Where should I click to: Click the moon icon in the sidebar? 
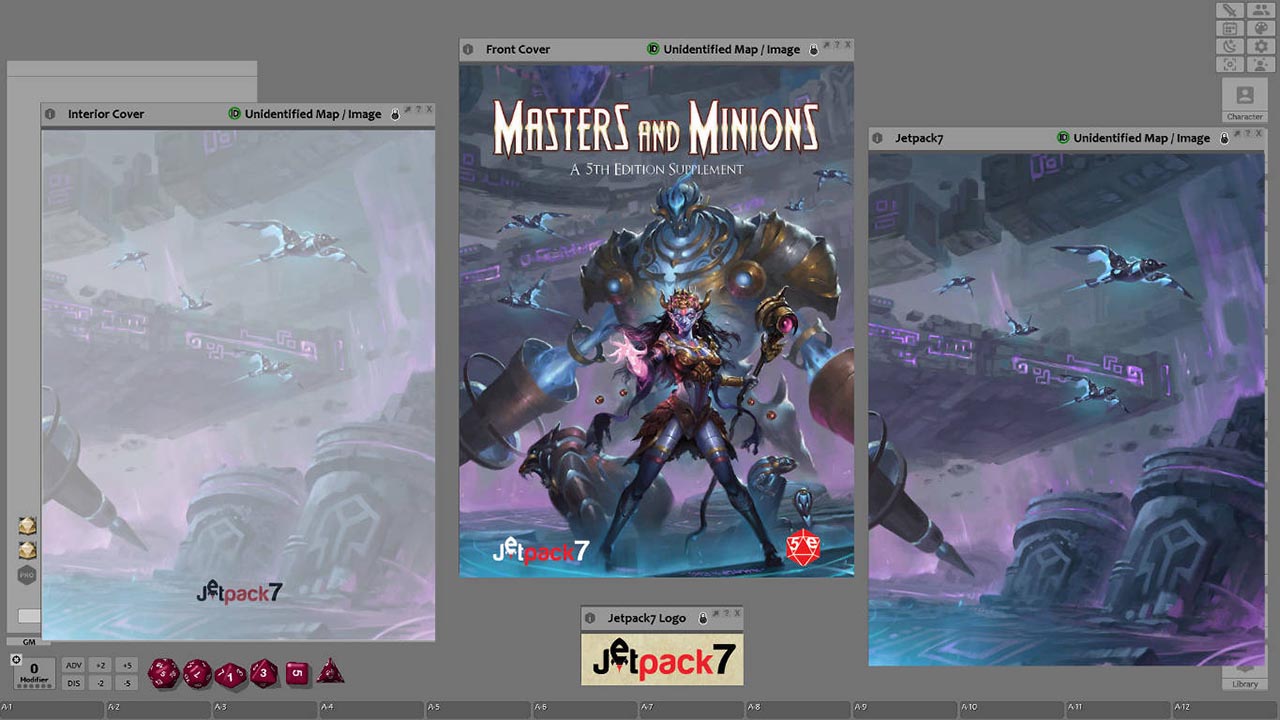tap(1230, 46)
